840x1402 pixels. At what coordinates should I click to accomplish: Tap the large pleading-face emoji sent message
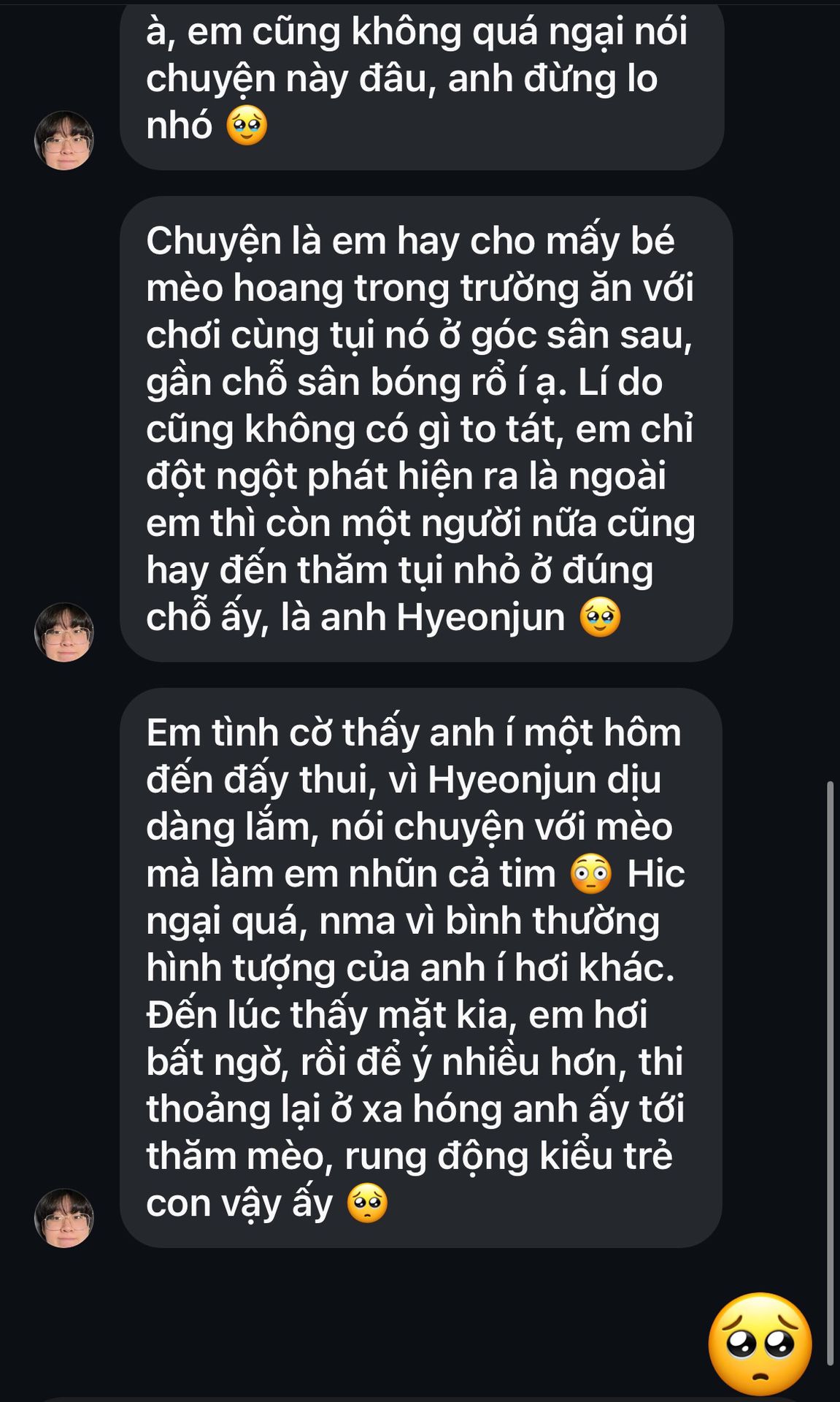click(760, 1344)
